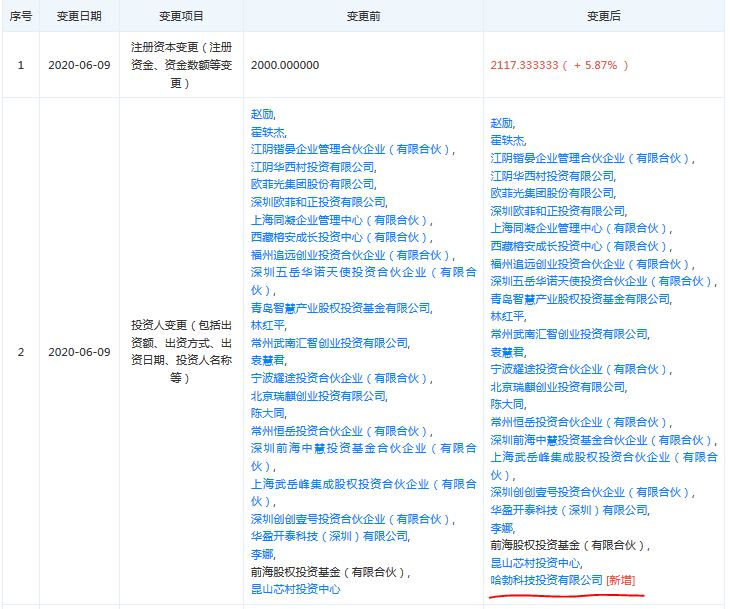The height and width of the screenshot is (609, 730).
Task: Select 前海股权投资基金 text in 变更后 column
Action: click(x=569, y=545)
